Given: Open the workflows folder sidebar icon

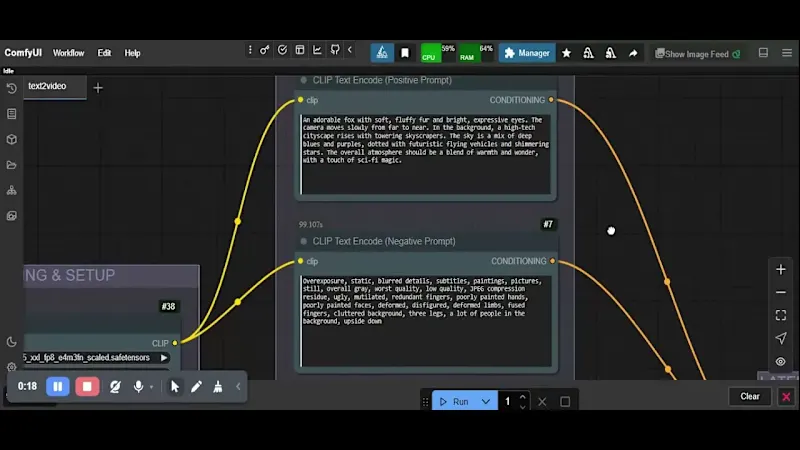Looking at the screenshot, I should [x=11, y=165].
